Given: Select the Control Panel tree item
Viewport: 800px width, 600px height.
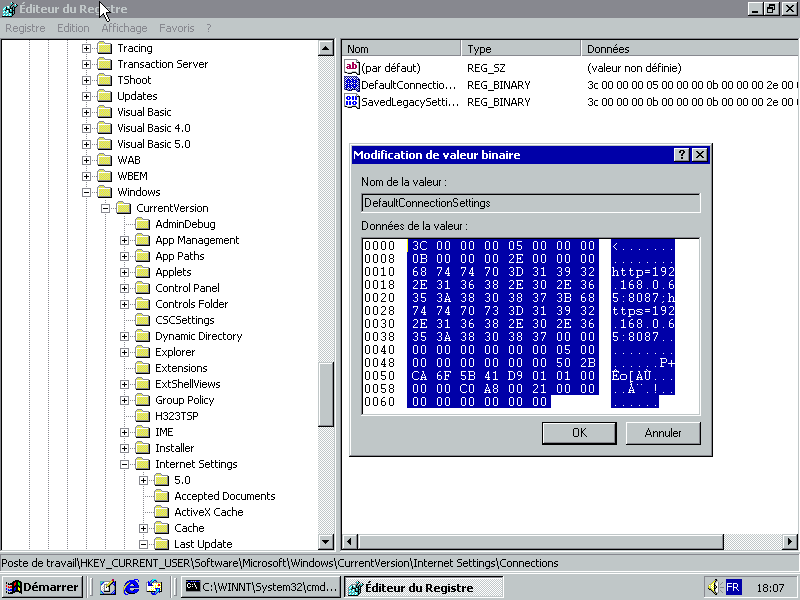Looking at the screenshot, I should tap(187, 288).
